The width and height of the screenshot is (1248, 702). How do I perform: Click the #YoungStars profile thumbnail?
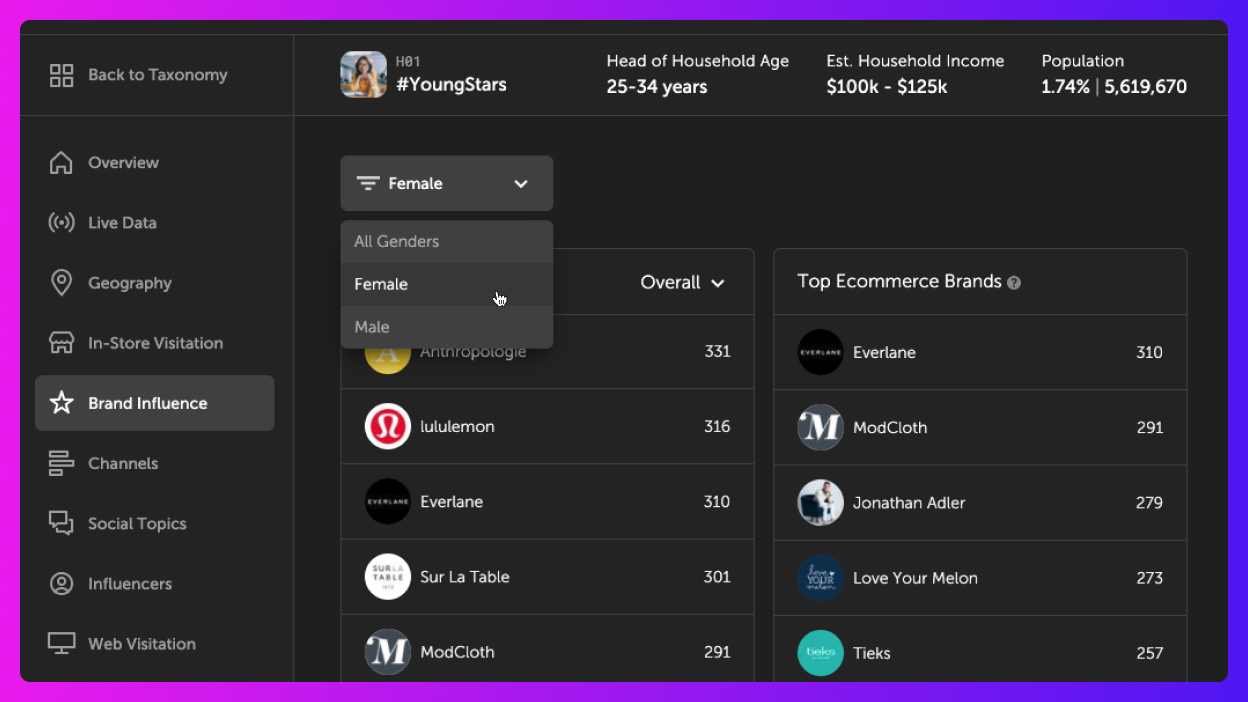(362, 74)
